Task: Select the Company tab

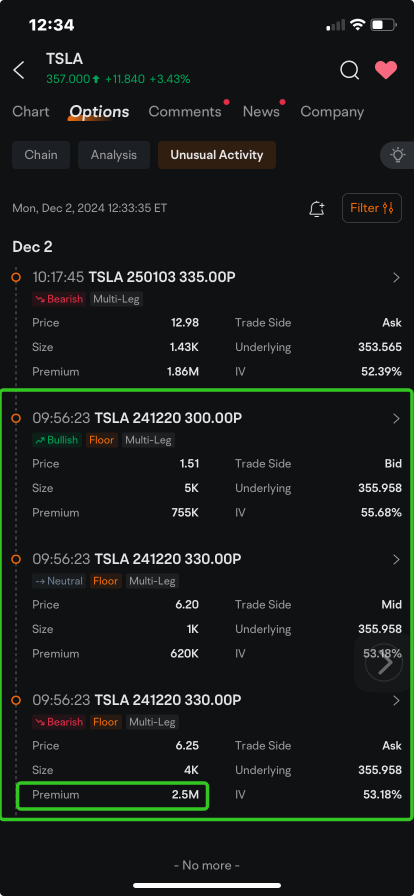Action: click(332, 111)
